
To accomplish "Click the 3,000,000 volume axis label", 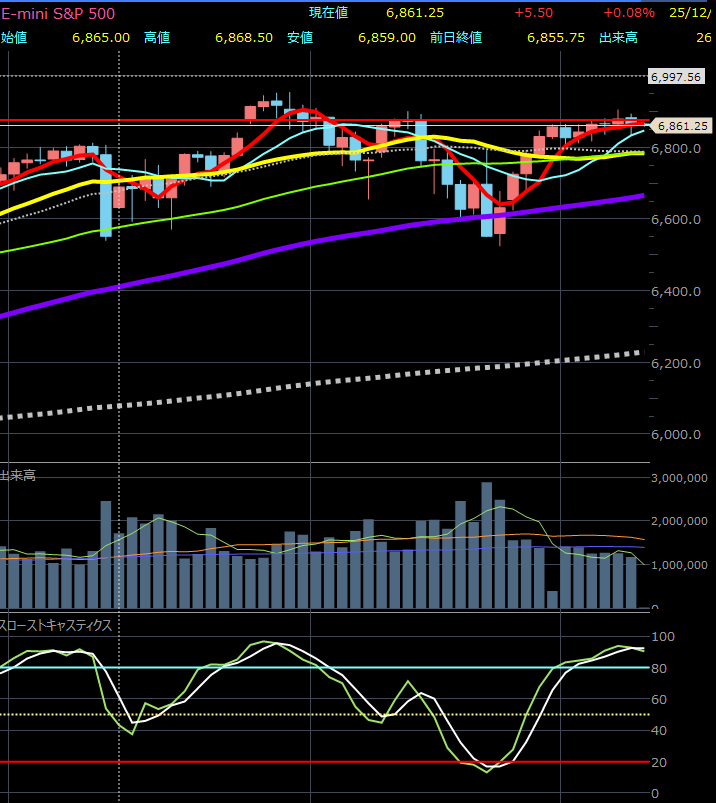I will coord(679,479).
